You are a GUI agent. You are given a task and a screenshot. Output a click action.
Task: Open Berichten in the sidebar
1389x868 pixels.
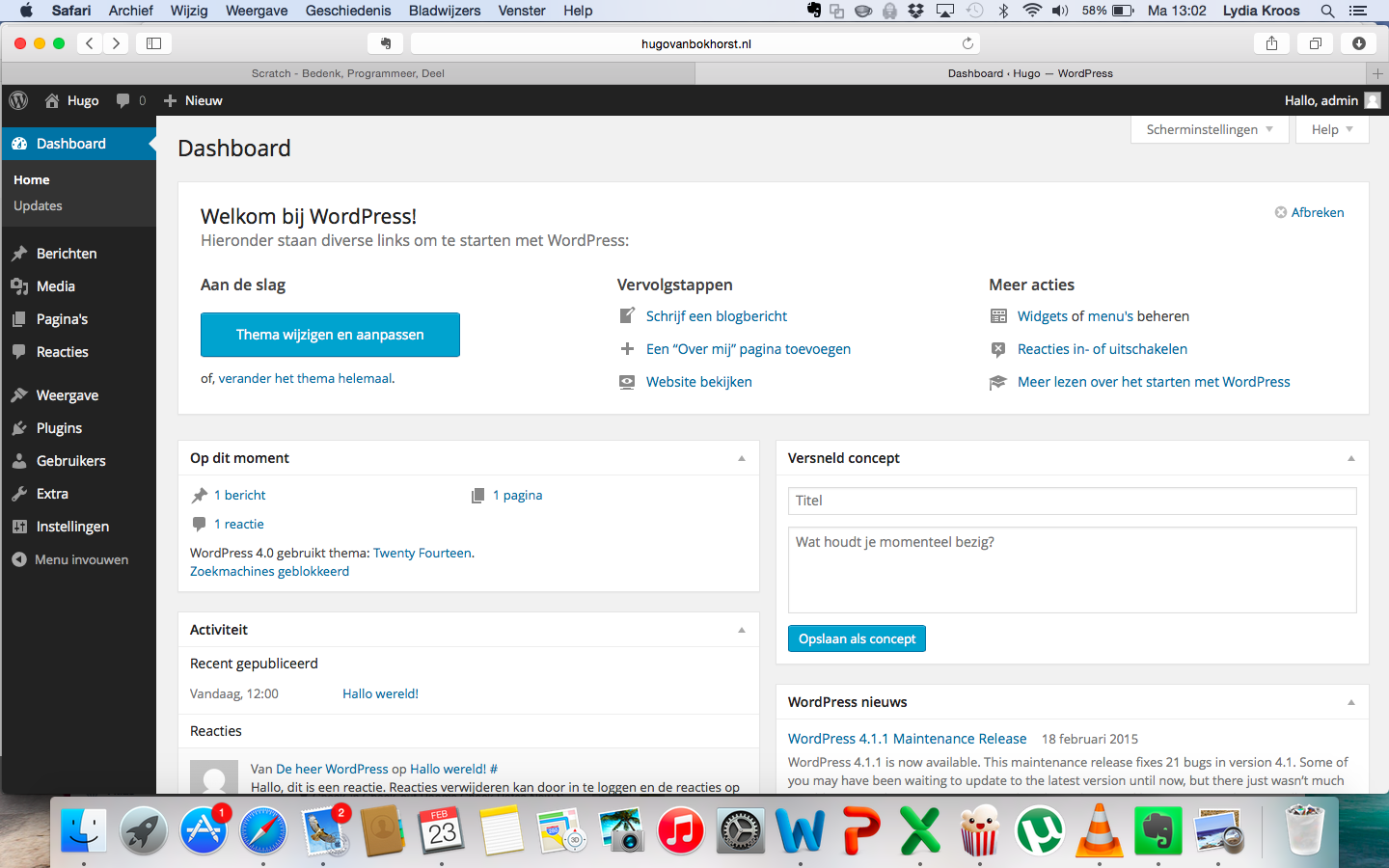click(x=78, y=254)
